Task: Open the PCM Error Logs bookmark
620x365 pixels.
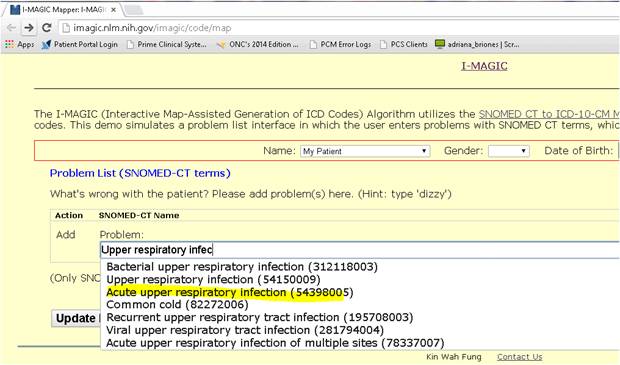Action: (340, 44)
